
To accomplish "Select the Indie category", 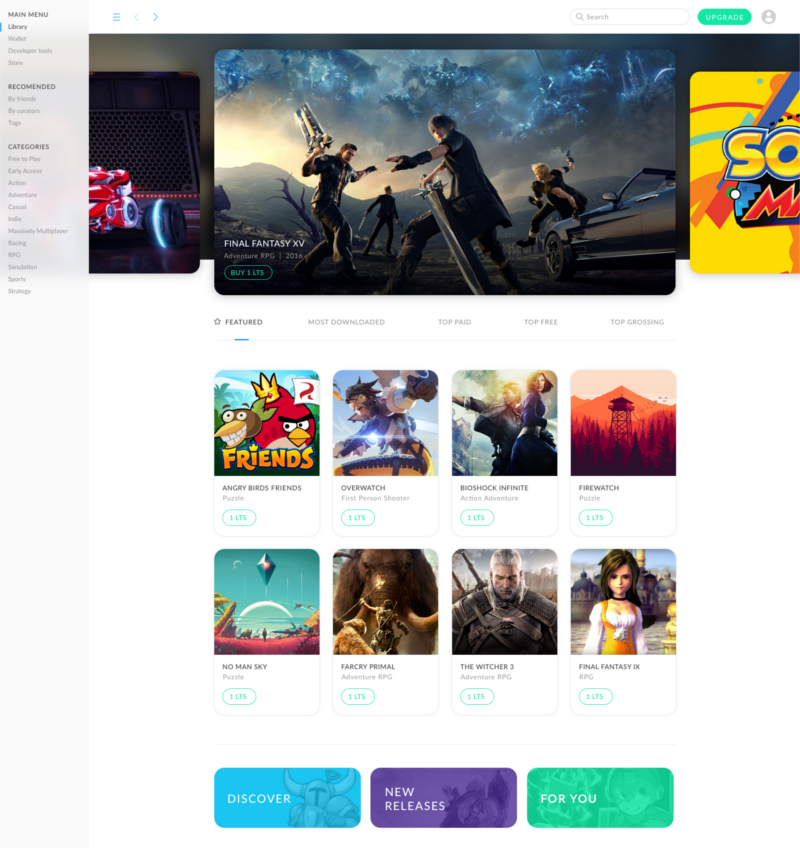I will click(x=15, y=219).
